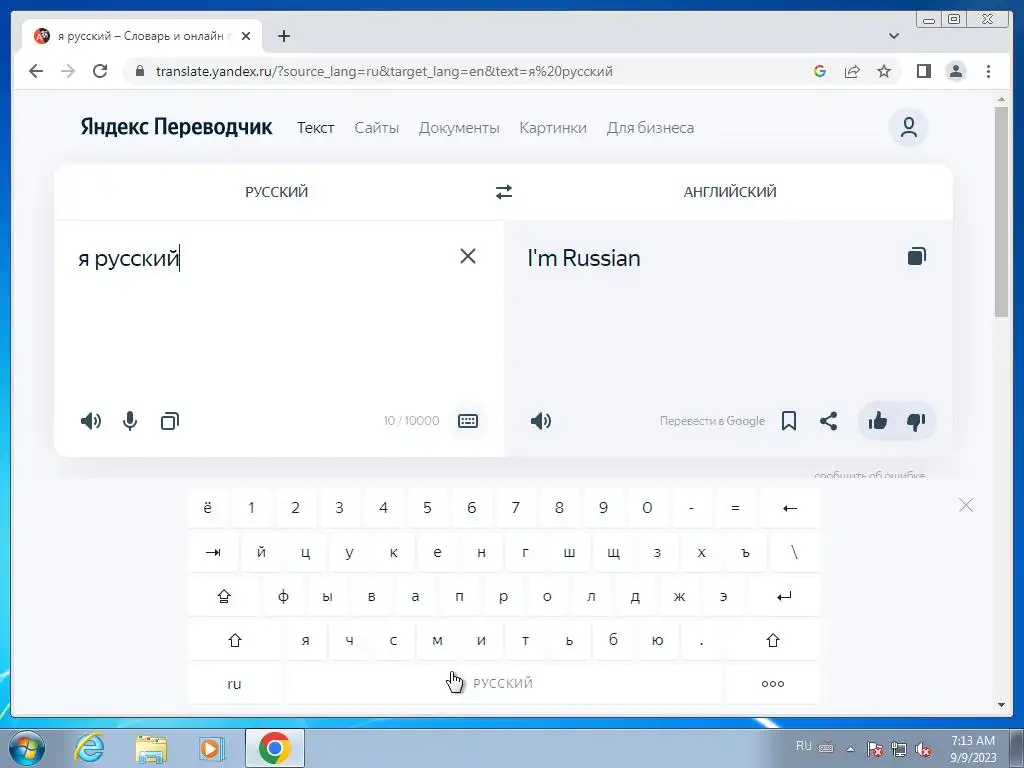Rate the translation thumbs down
Viewport: 1024px width, 768px height.
pos(916,421)
